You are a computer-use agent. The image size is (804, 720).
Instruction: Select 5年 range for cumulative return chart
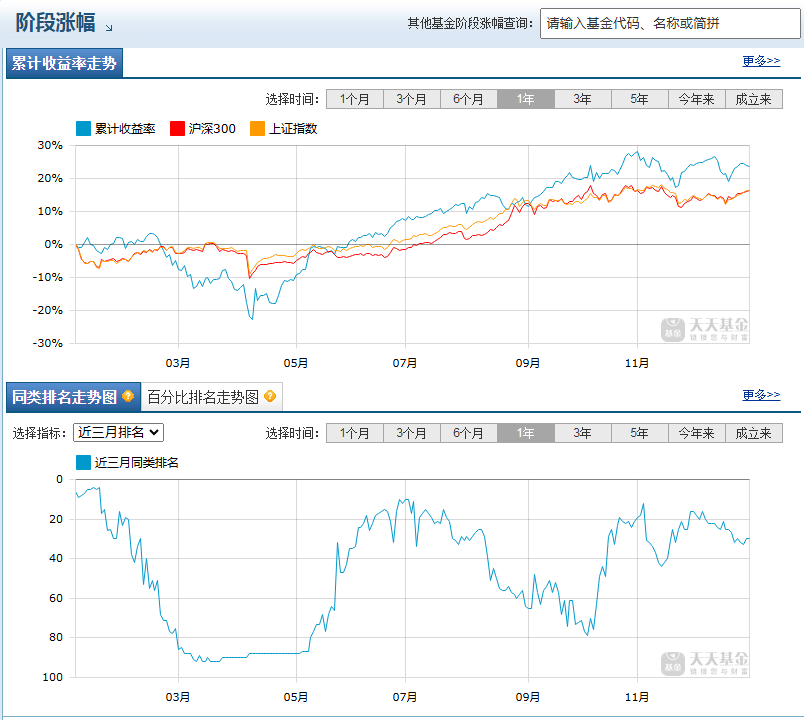tap(640, 99)
